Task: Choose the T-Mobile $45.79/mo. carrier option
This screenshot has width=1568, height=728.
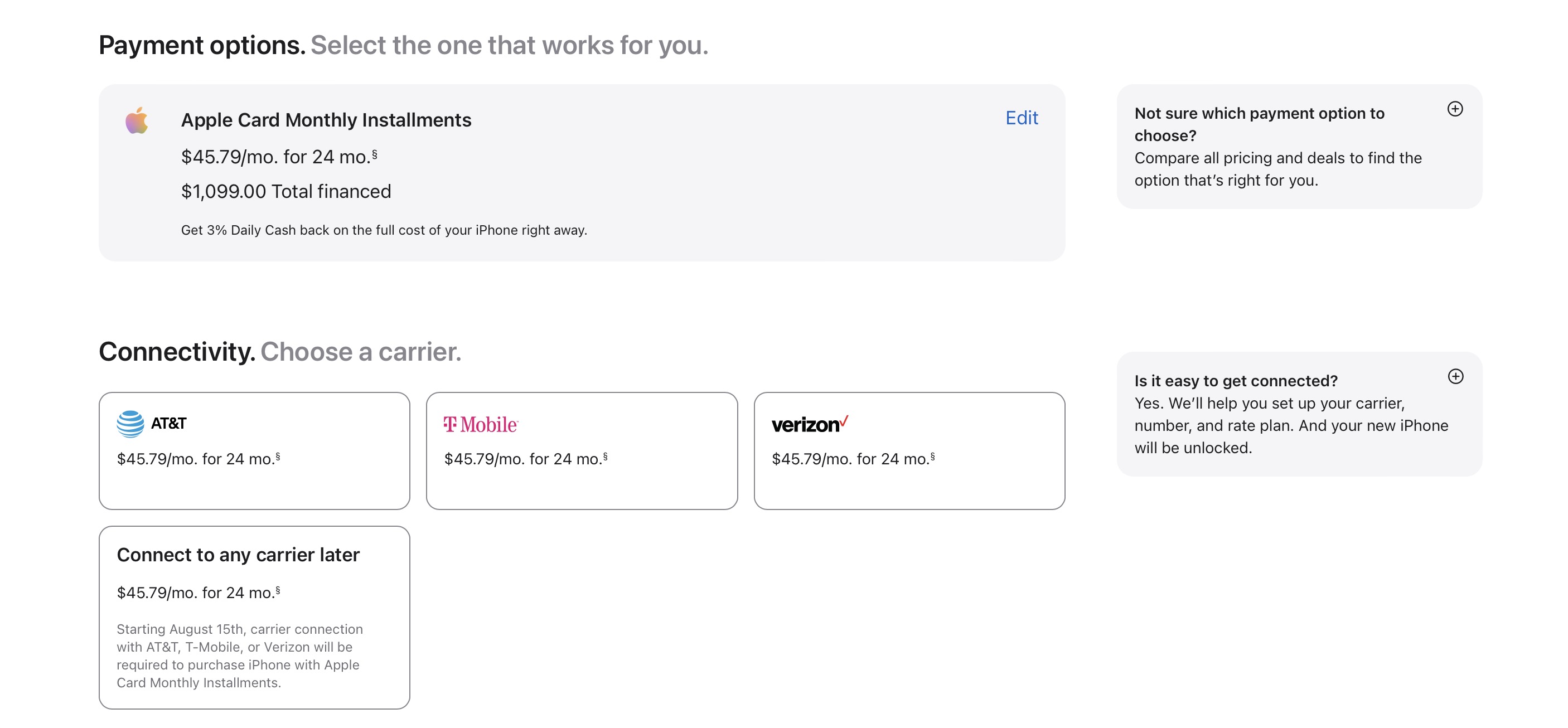Action: [x=582, y=450]
